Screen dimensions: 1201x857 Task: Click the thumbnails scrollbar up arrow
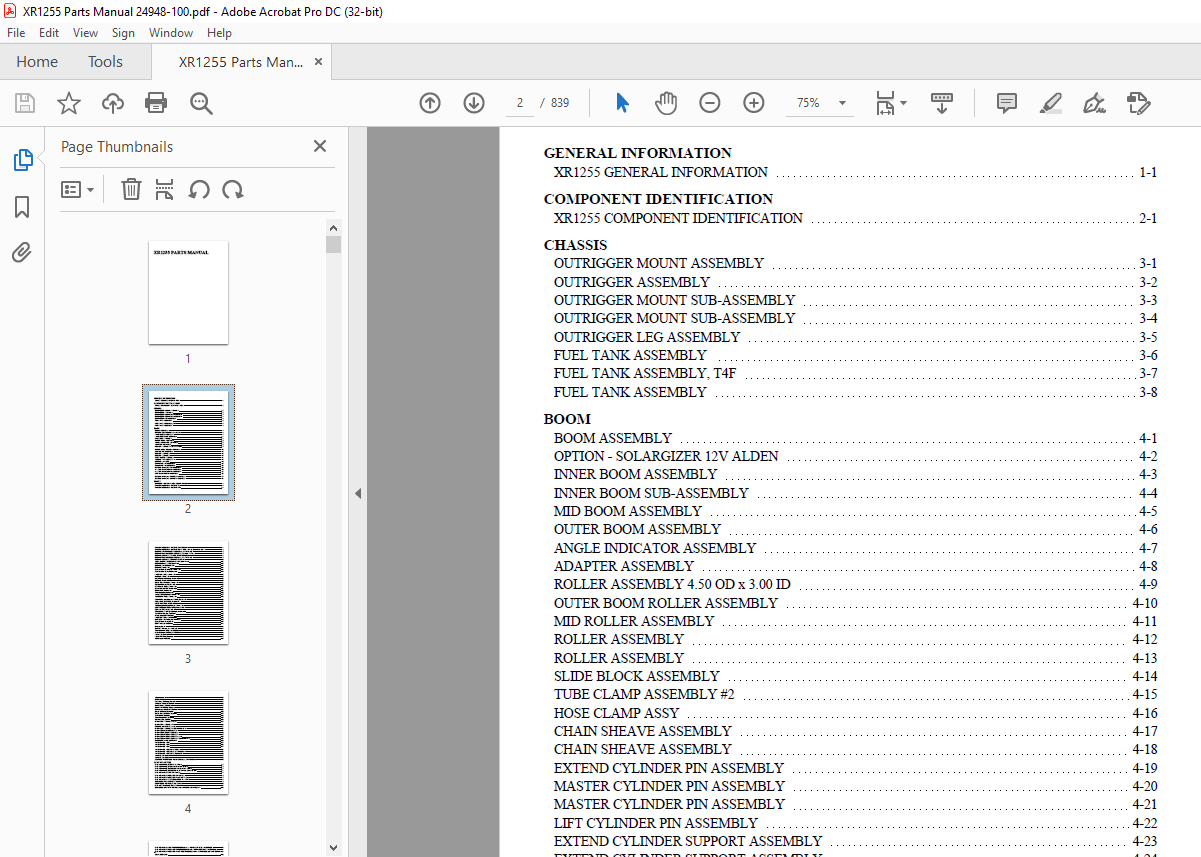(x=334, y=227)
